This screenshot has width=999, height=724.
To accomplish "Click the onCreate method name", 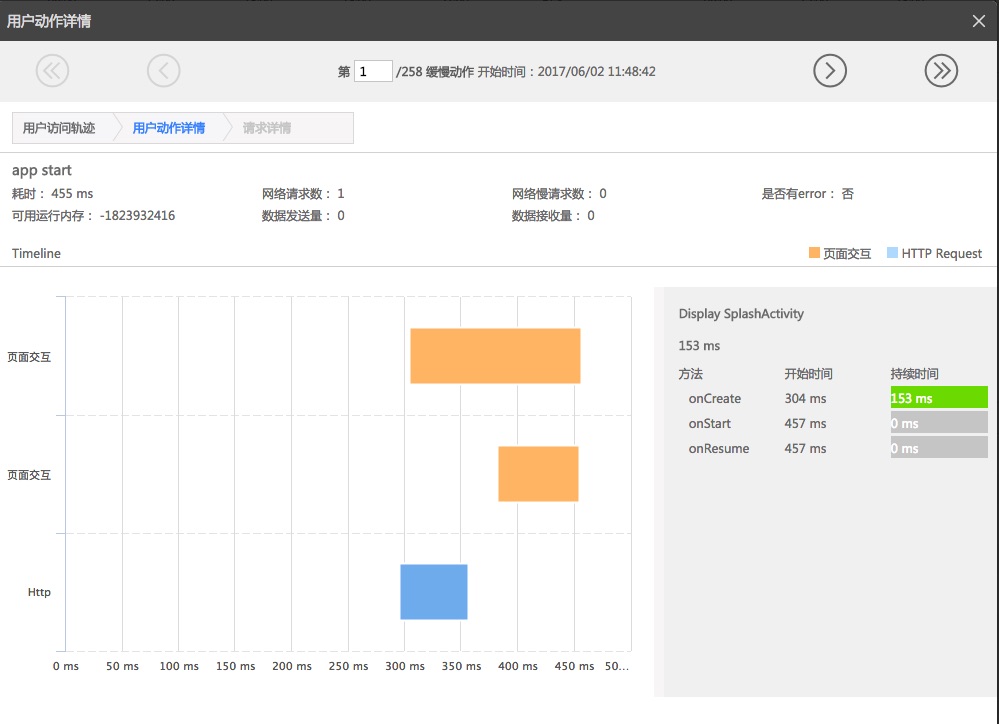I will pos(714,398).
